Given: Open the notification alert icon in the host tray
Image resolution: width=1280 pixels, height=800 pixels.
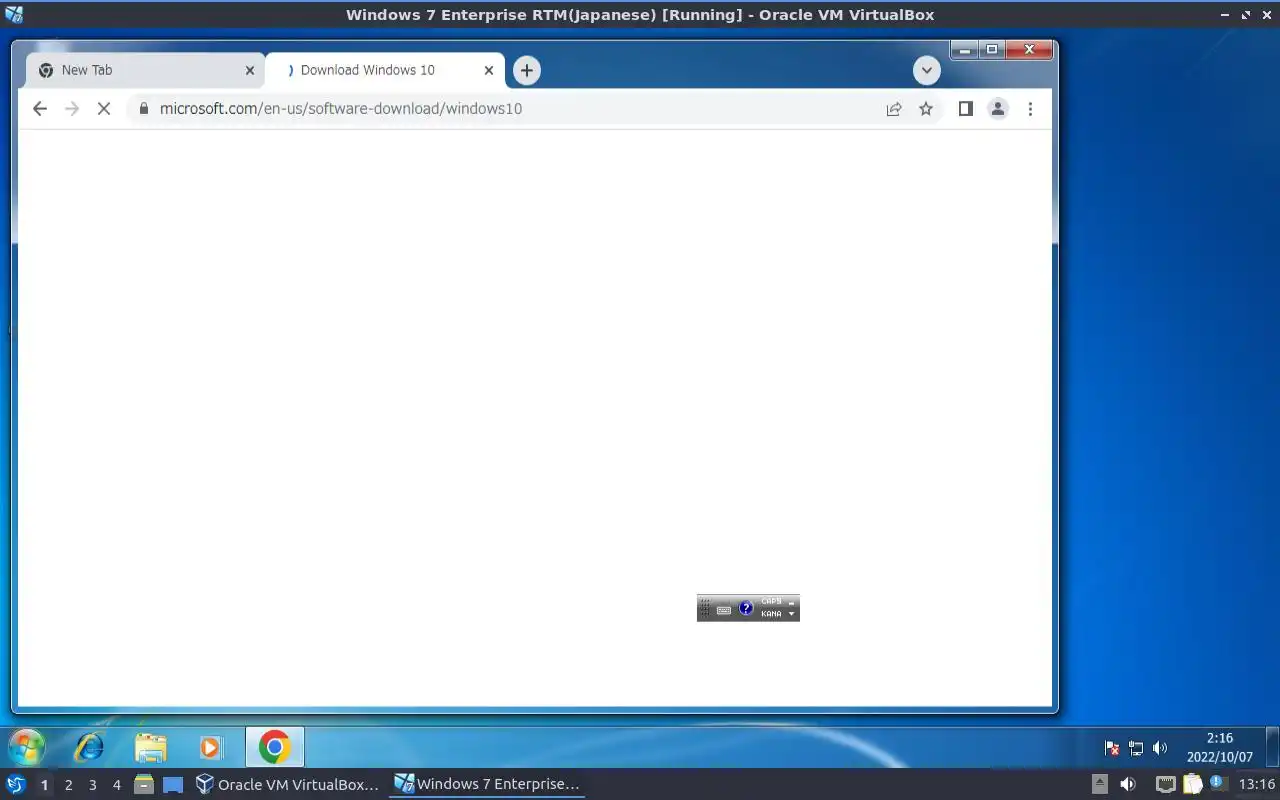Looking at the screenshot, I should (1218, 784).
